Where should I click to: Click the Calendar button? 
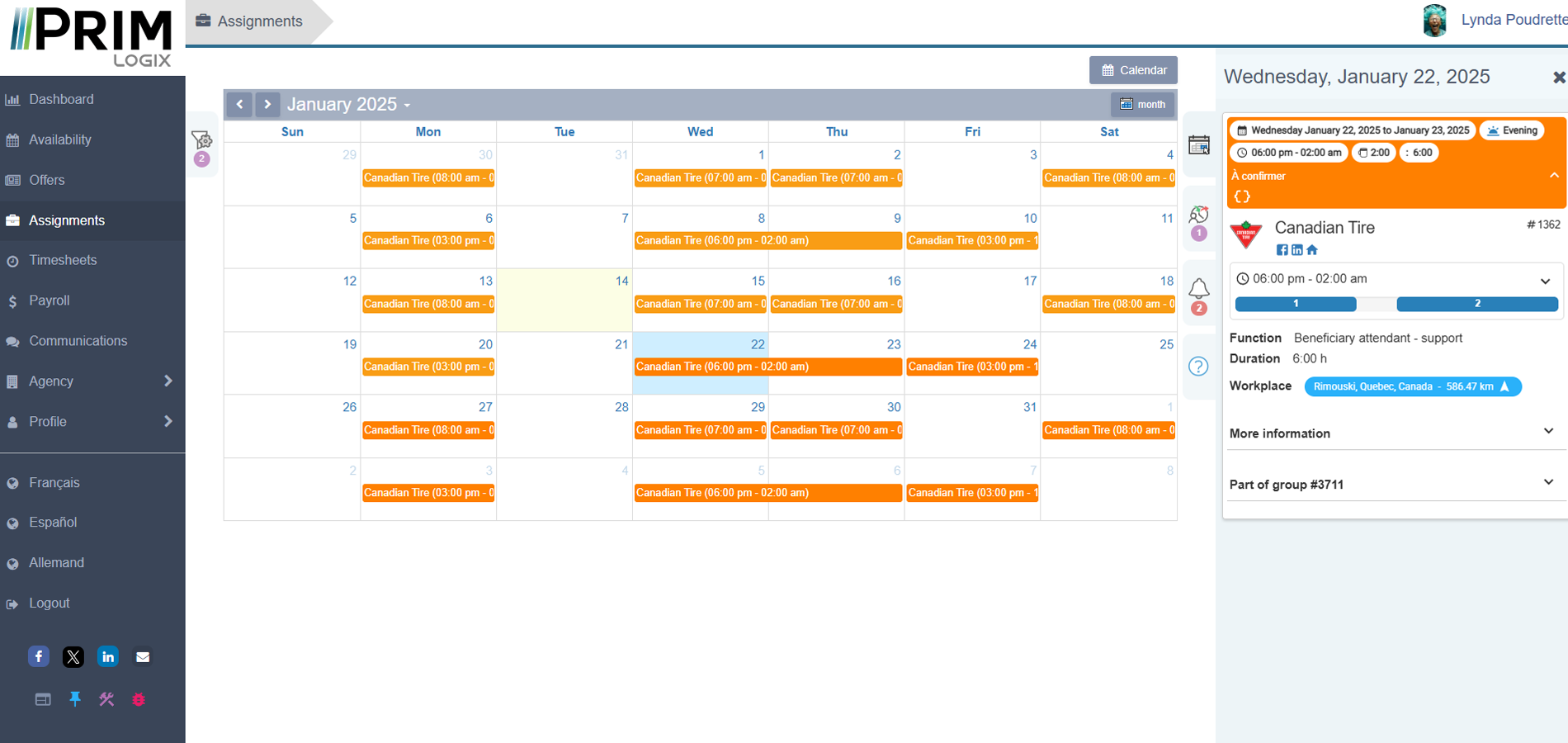1133,70
